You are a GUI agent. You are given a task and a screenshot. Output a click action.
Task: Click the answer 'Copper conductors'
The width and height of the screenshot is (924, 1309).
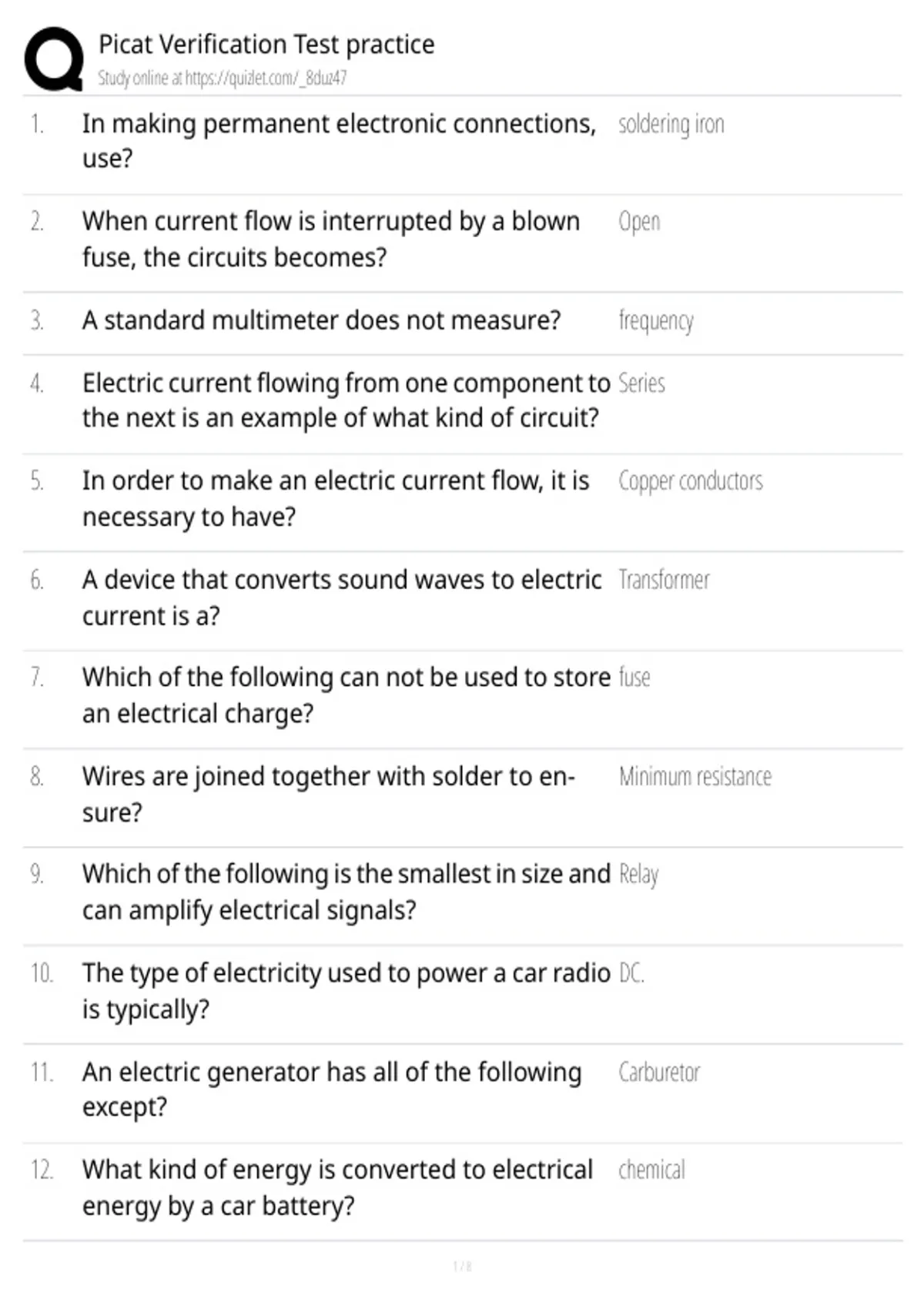coord(691,481)
